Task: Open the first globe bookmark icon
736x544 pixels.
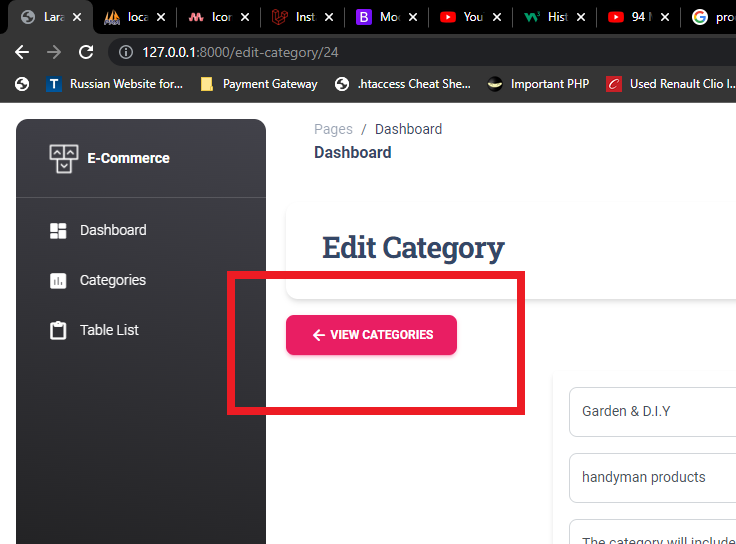Action: (22, 84)
